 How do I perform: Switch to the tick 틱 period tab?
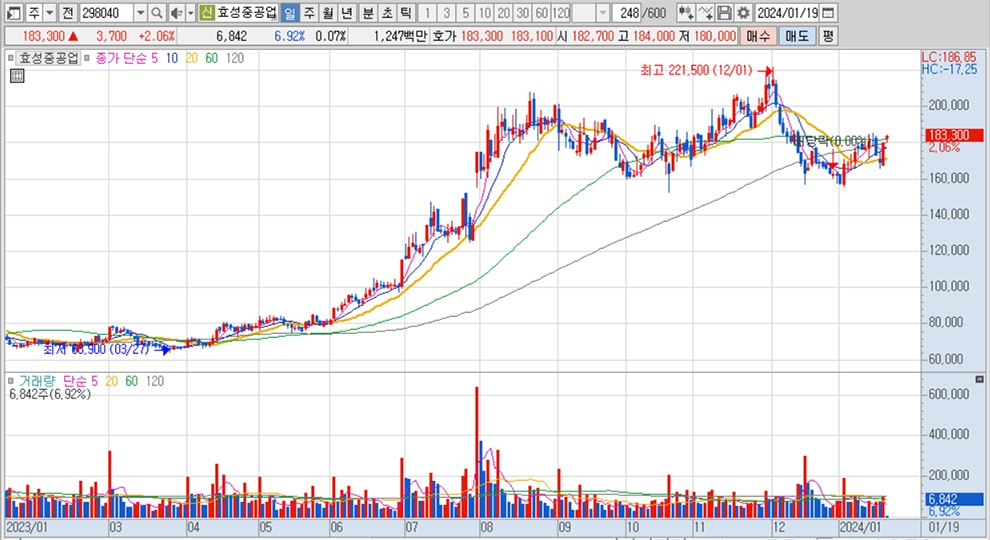point(406,13)
